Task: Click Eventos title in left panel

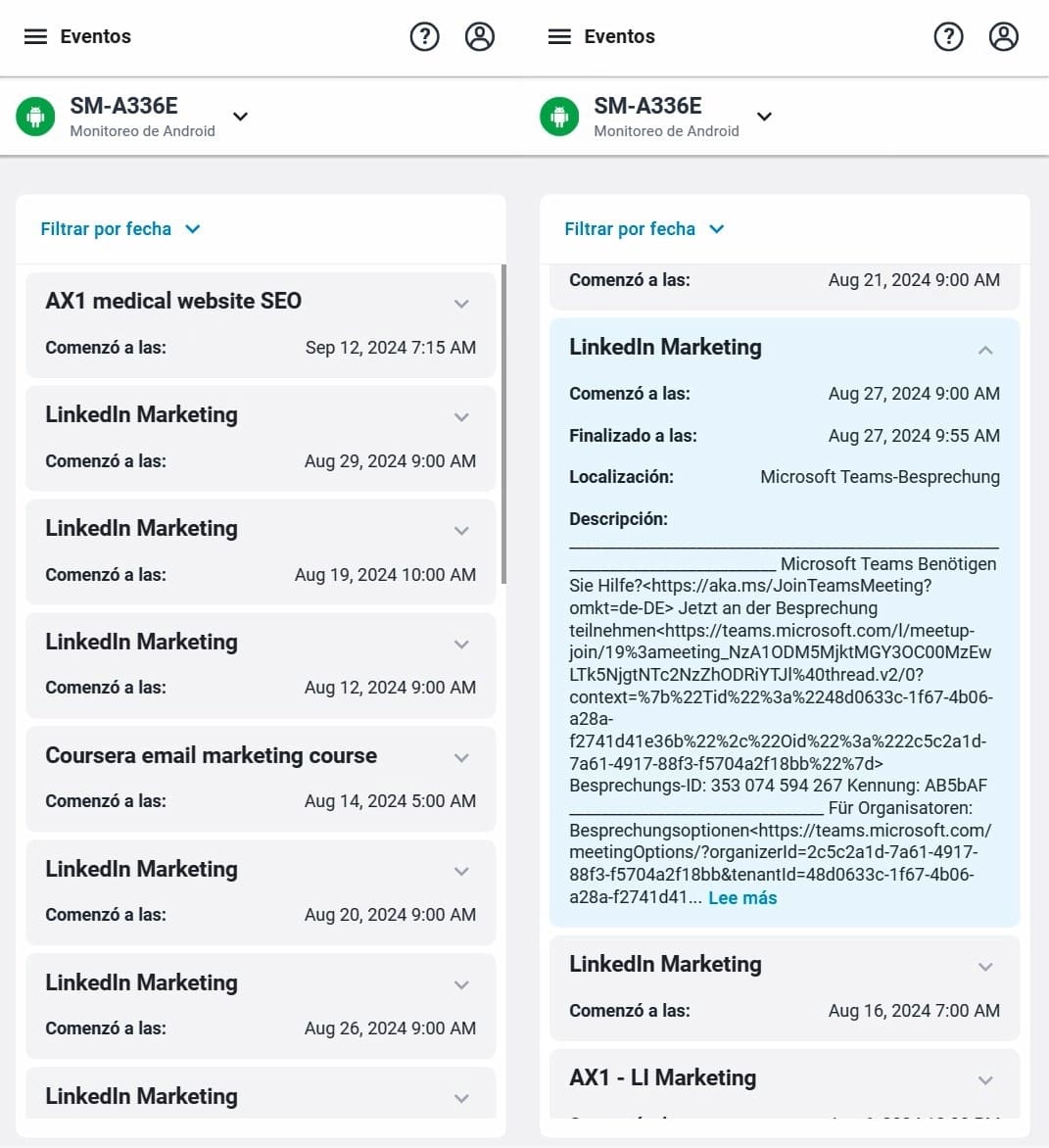Action: pos(95,36)
